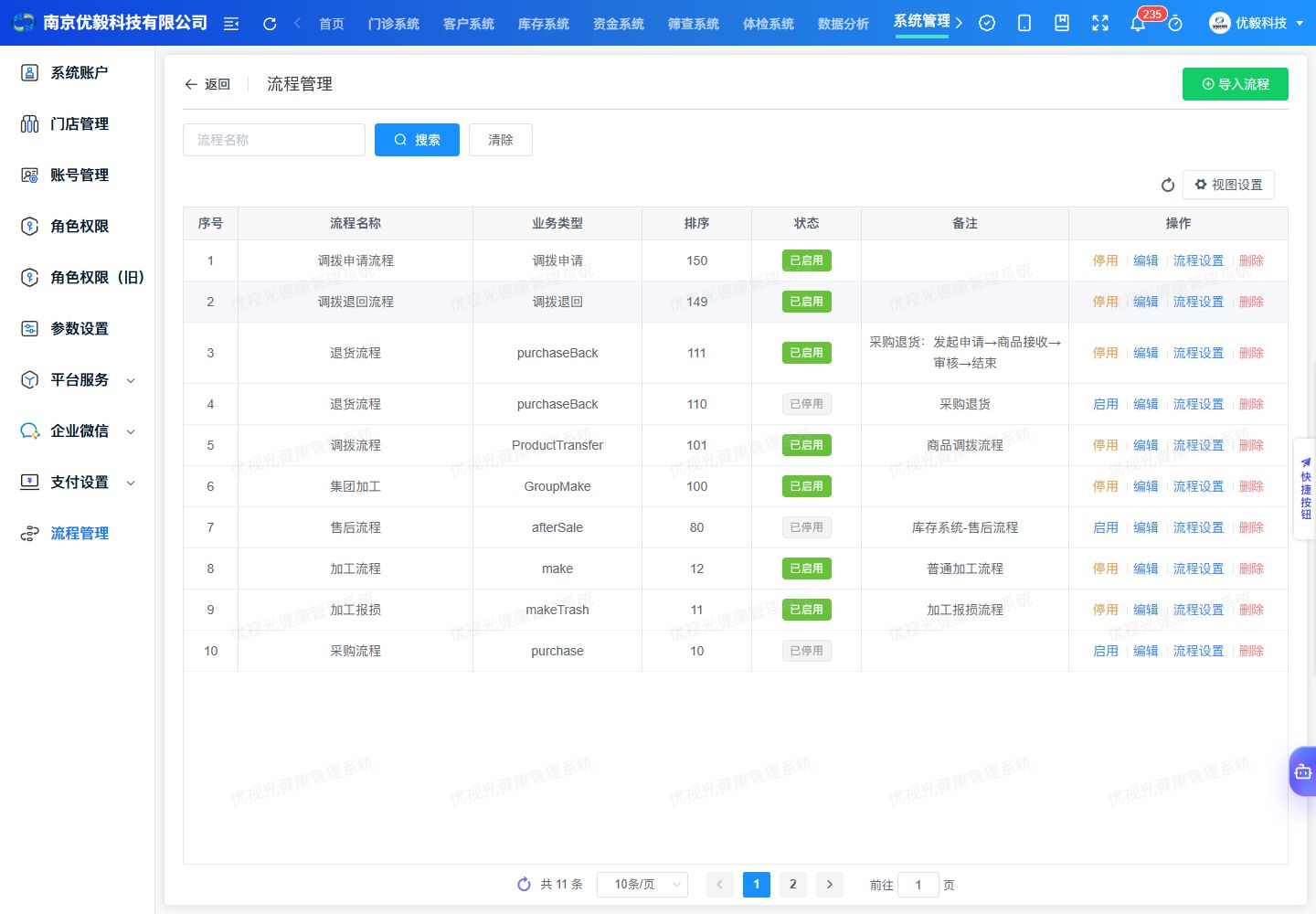Image resolution: width=1316 pixels, height=914 pixels.
Task: Open the floating robot assistant button
Action: 1303,772
